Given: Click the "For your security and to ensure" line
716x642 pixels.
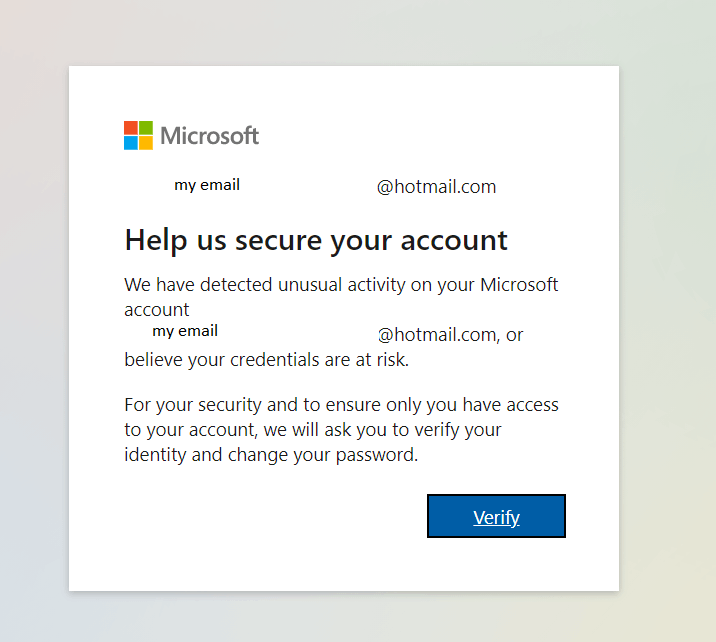Looking at the screenshot, I should coord(342,405).
